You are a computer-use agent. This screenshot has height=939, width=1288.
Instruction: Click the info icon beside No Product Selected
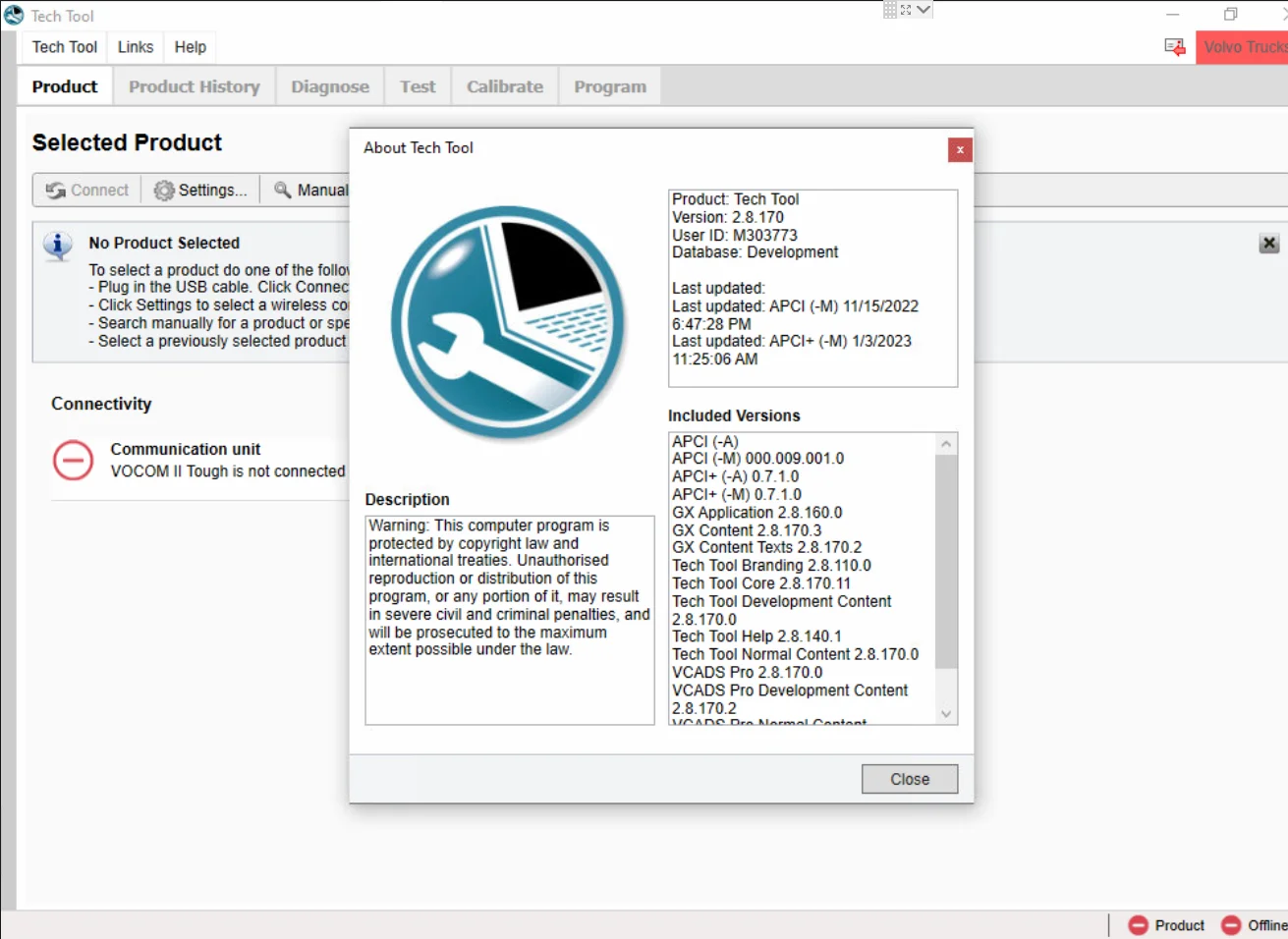point(57,248)
